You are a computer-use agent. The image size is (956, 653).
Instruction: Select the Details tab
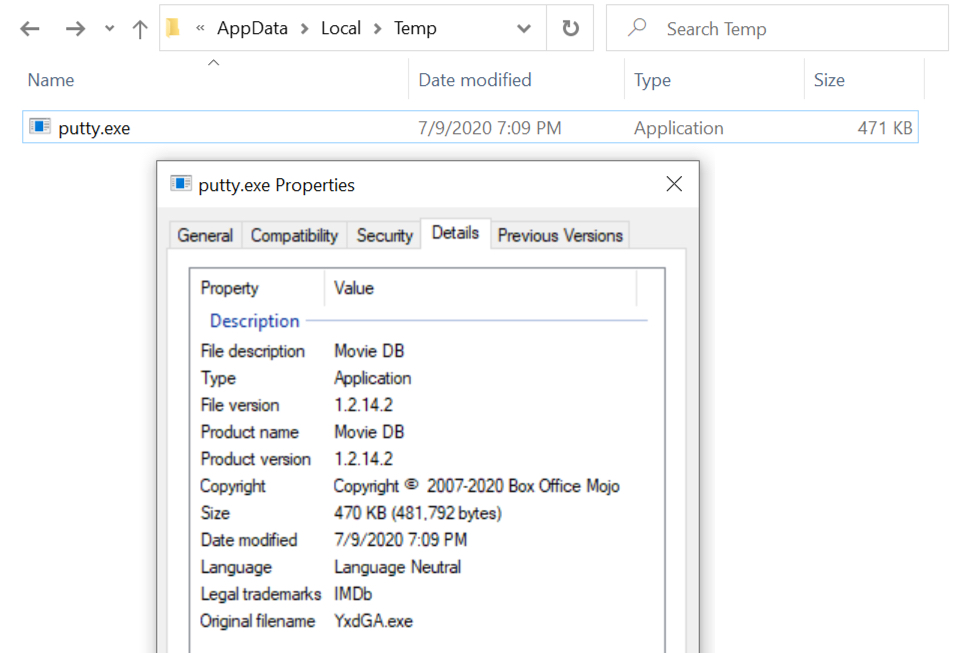(x=455, y=233)
